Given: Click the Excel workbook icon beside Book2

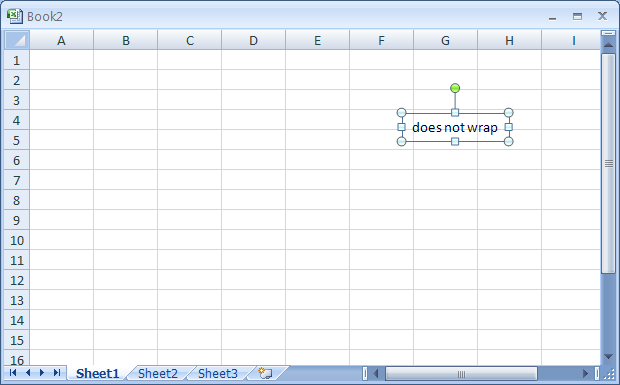Looking at the screenshot, I should pyautogui.click(x=14, y=16).
